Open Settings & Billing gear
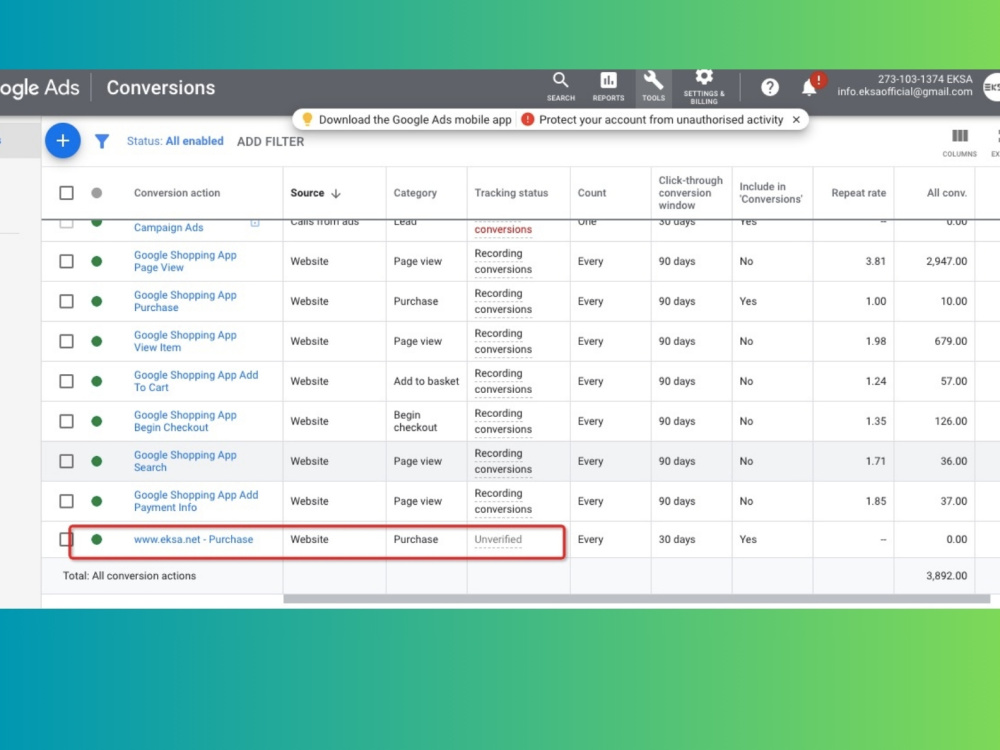 703,87
